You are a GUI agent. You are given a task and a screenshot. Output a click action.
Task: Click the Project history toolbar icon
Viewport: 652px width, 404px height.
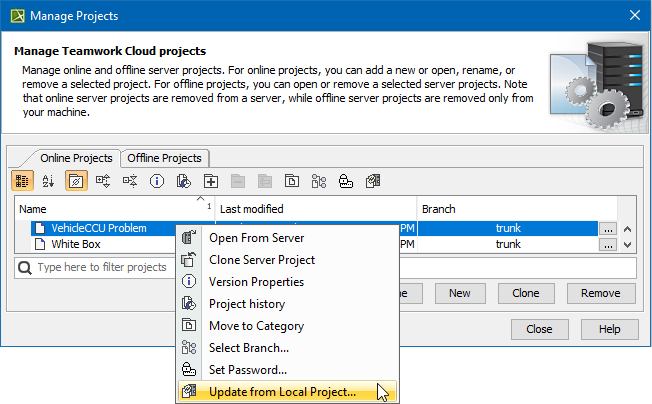[184, 181]
